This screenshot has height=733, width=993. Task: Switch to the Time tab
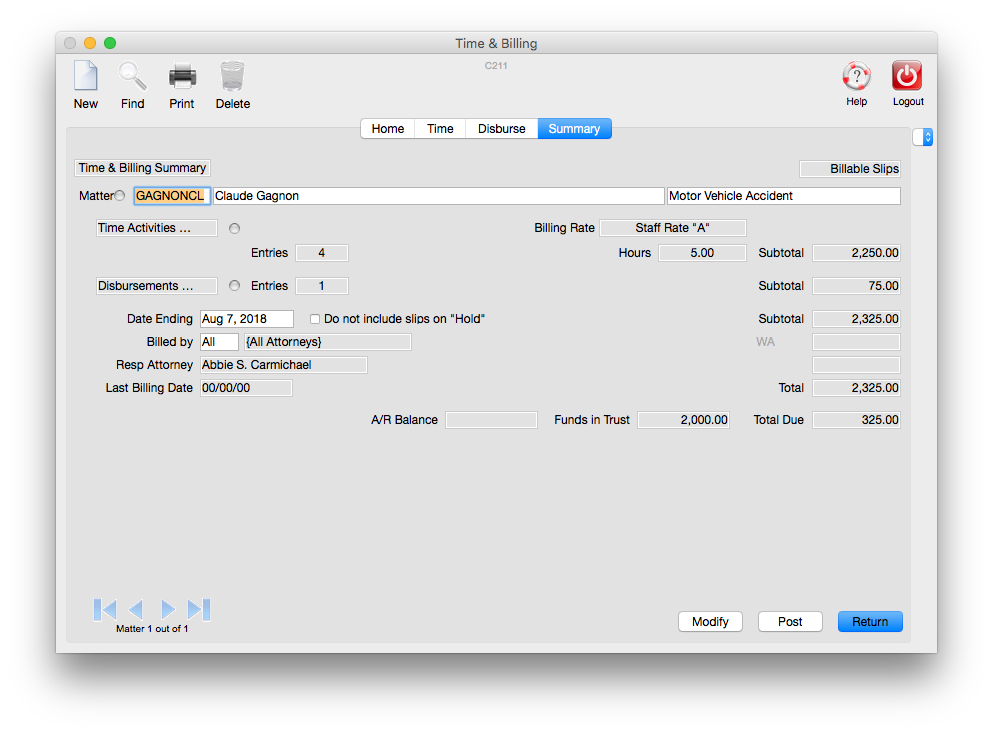pos(440,129)
